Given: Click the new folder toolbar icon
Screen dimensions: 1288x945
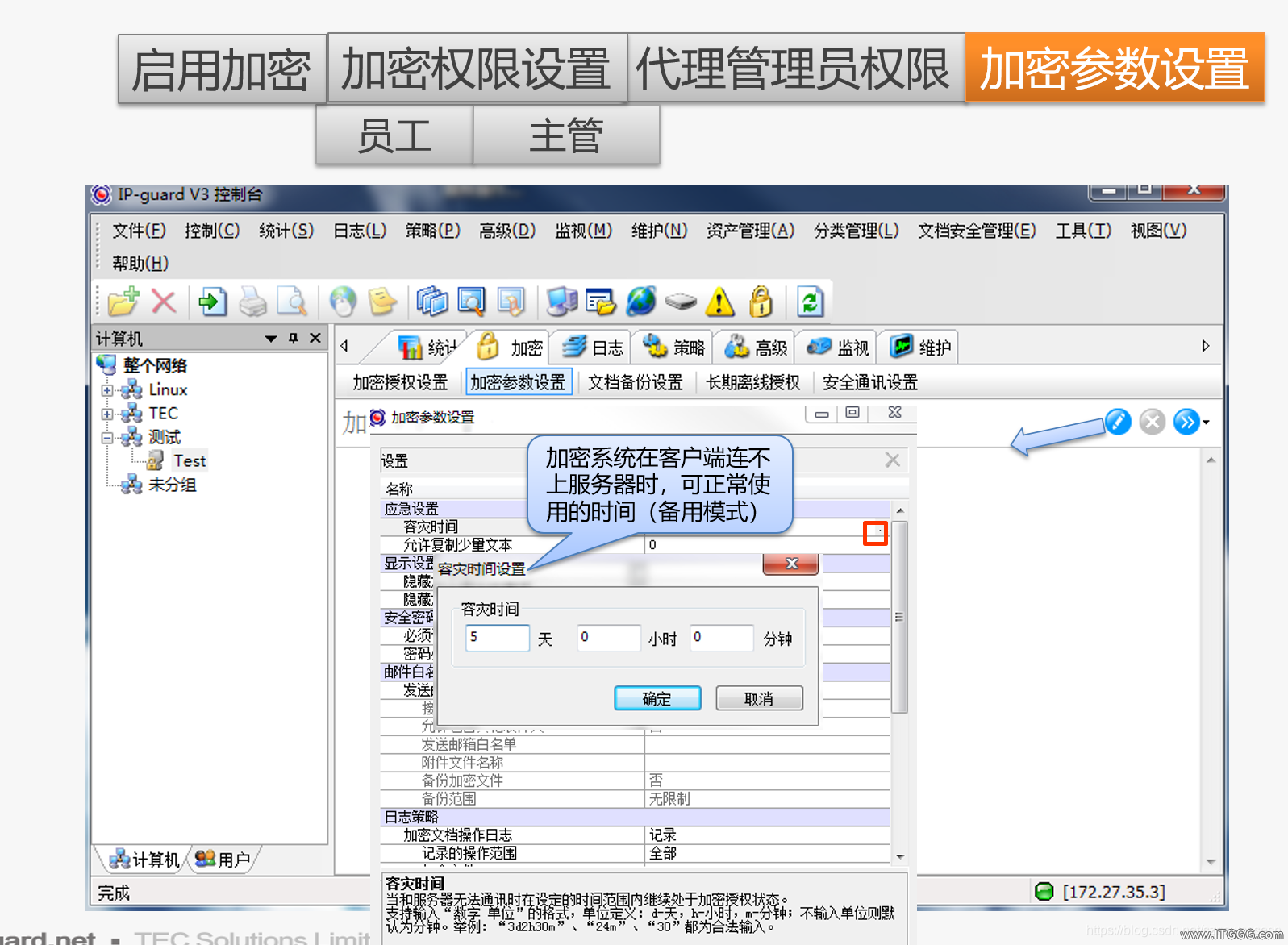Looking at the screenshot, I should (x=124, y=302).
